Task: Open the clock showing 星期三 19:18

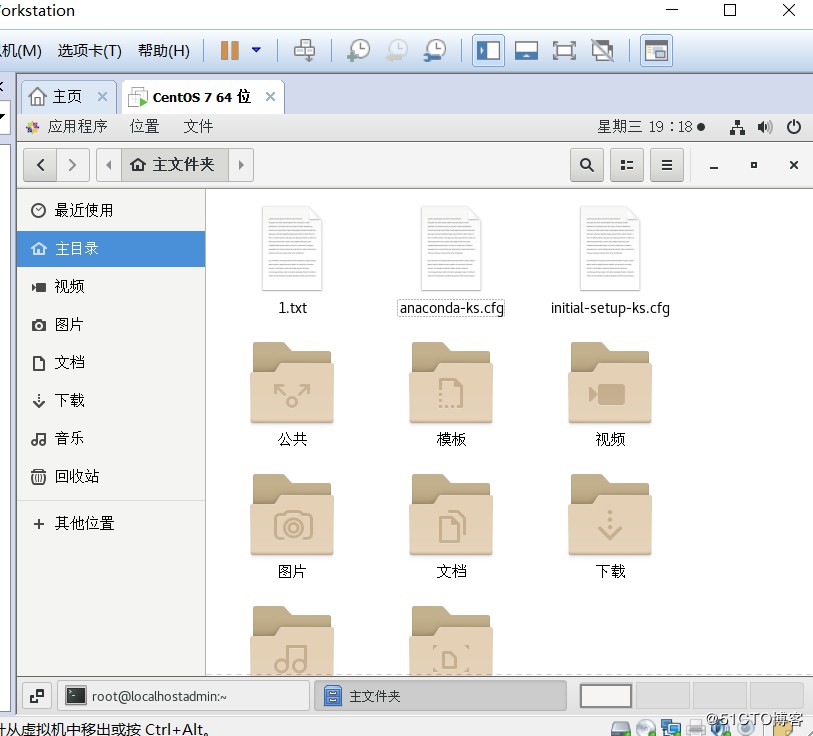Action: click(x=651, y=127)
